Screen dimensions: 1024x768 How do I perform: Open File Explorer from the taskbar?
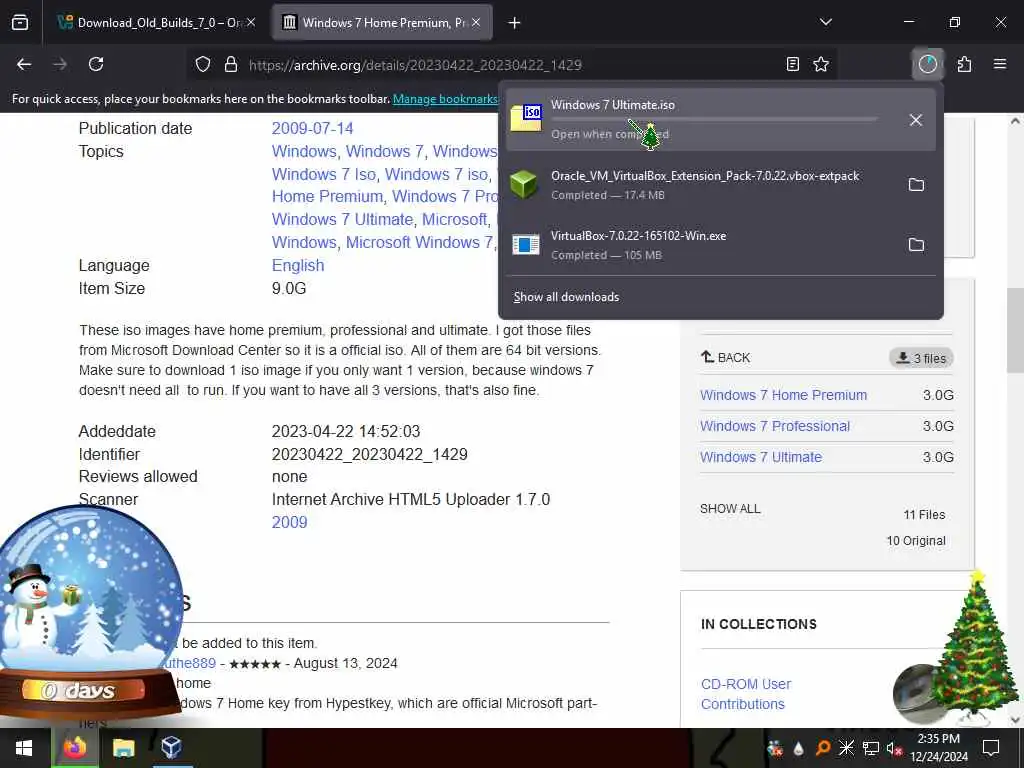pos(123,748)
